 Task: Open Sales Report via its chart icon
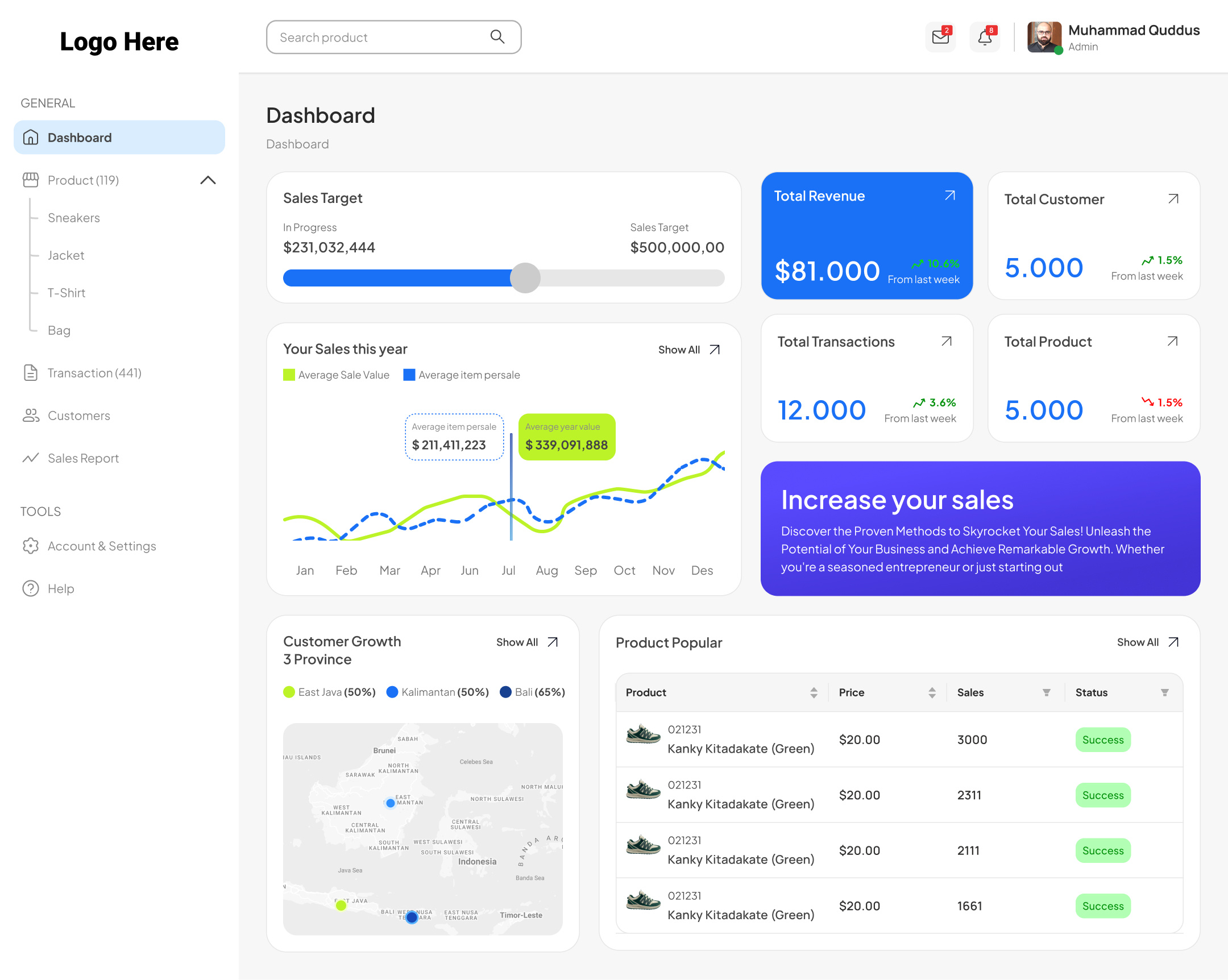30,458
